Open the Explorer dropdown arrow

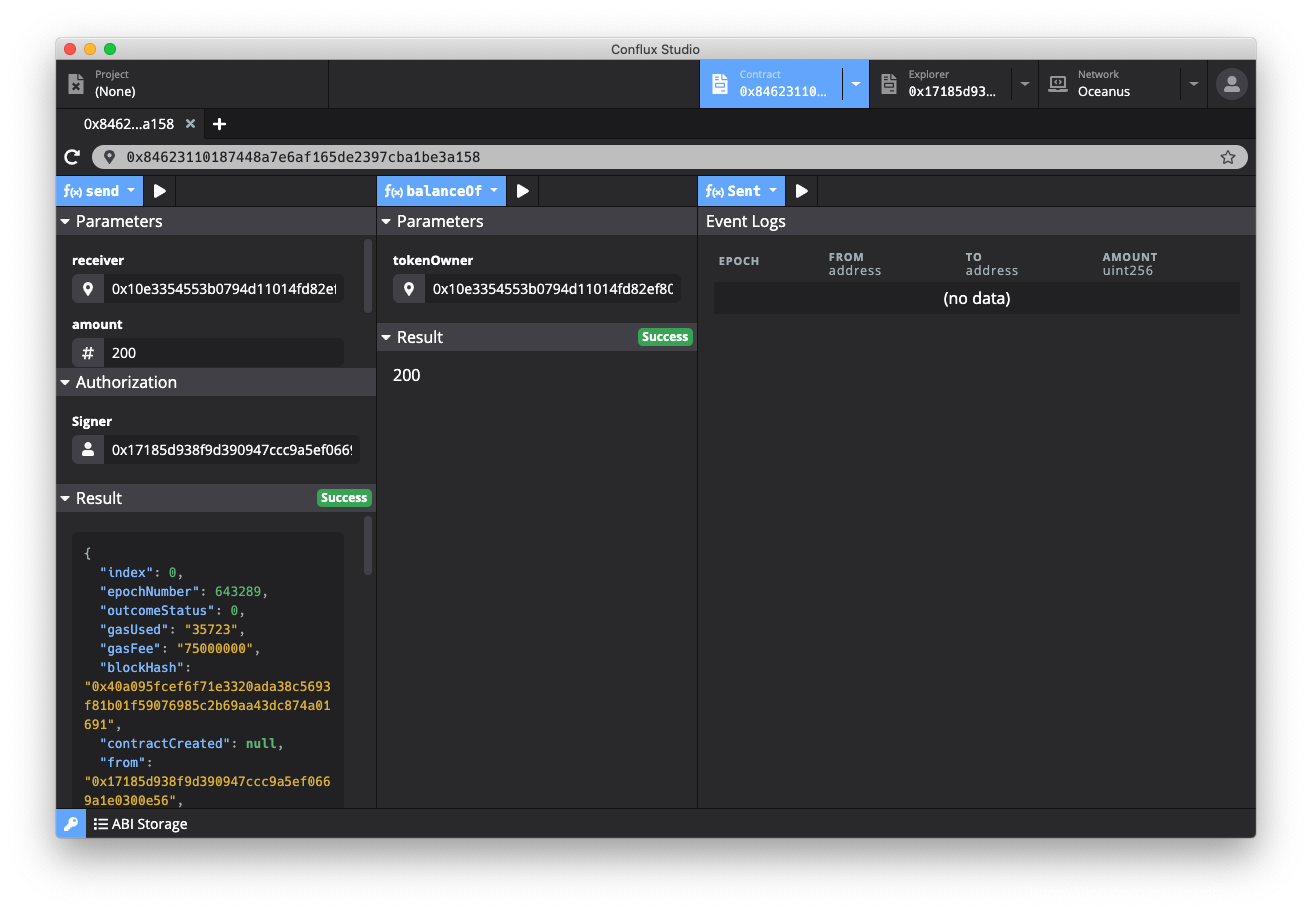tap(1025, 84)
